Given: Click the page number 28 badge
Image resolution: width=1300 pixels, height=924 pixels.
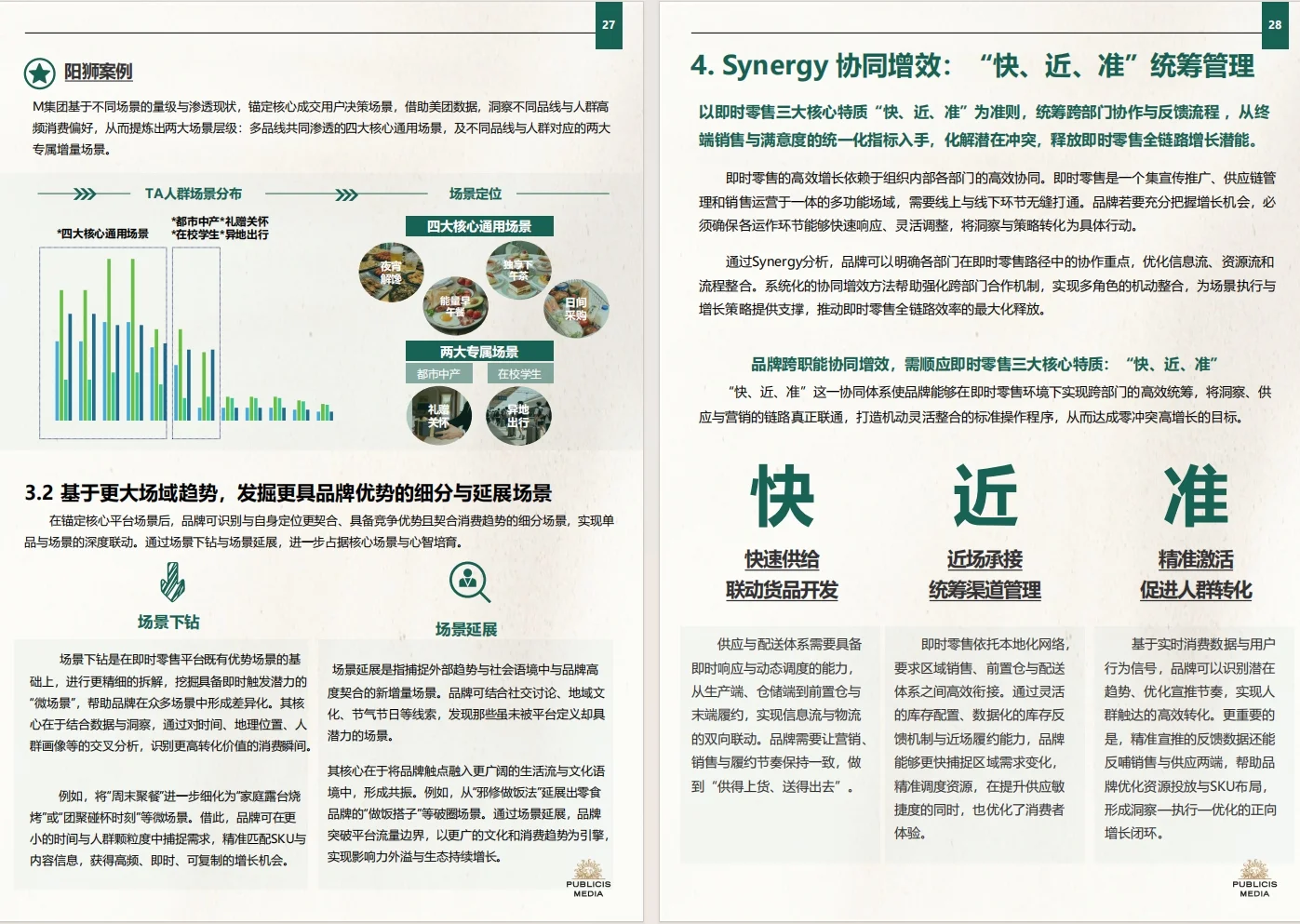Looking at the screenshot, I should pos(1275,25).
